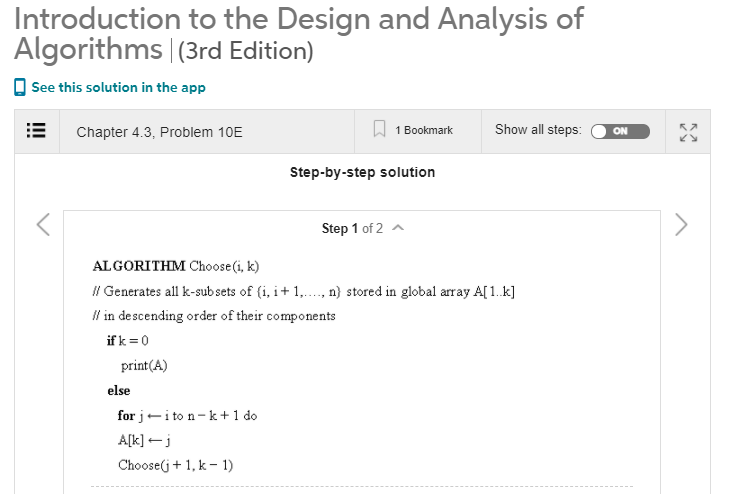Click the bookmark ribbon icon
The width and height of the screenshot is (730, 494).
379,129
